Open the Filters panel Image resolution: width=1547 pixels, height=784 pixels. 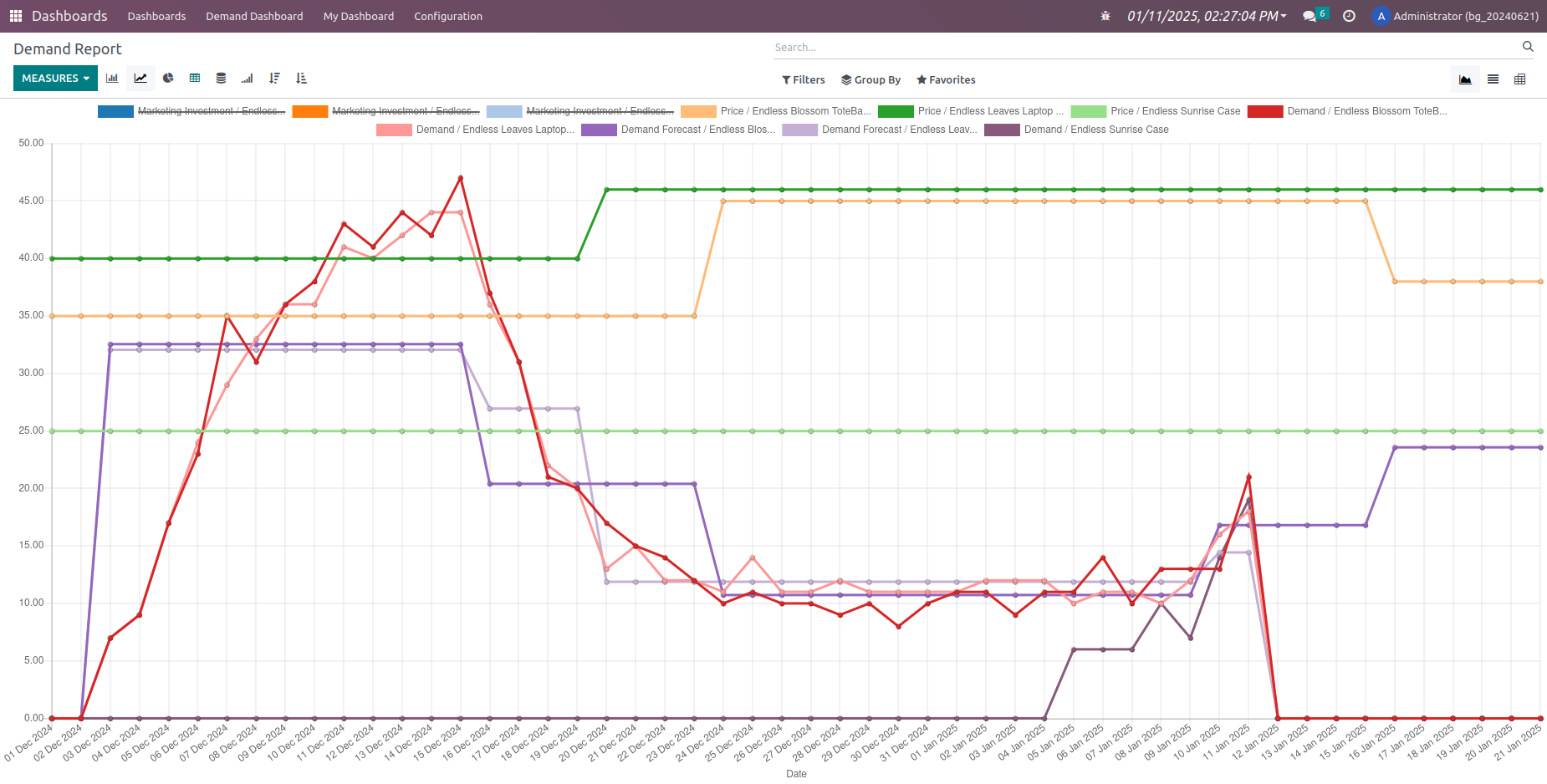pos(802,79)
